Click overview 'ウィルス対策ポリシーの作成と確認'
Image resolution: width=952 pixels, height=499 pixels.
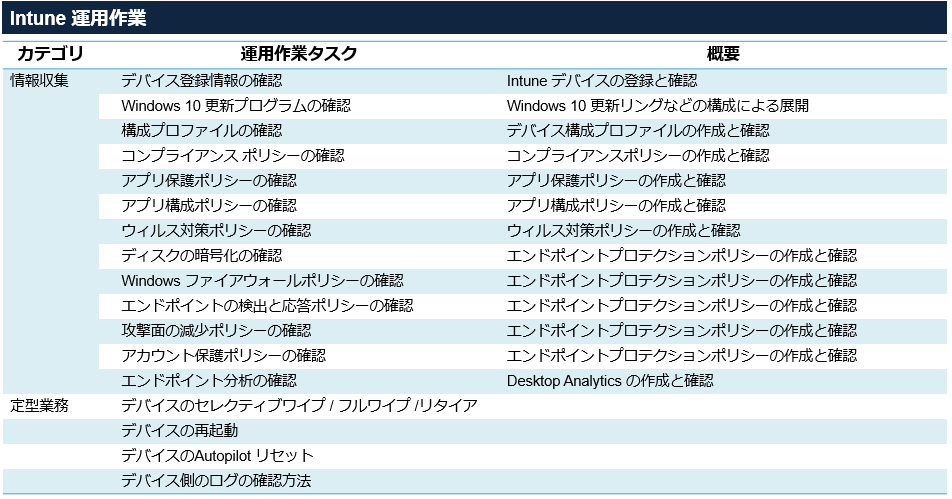tap(624, 231)
